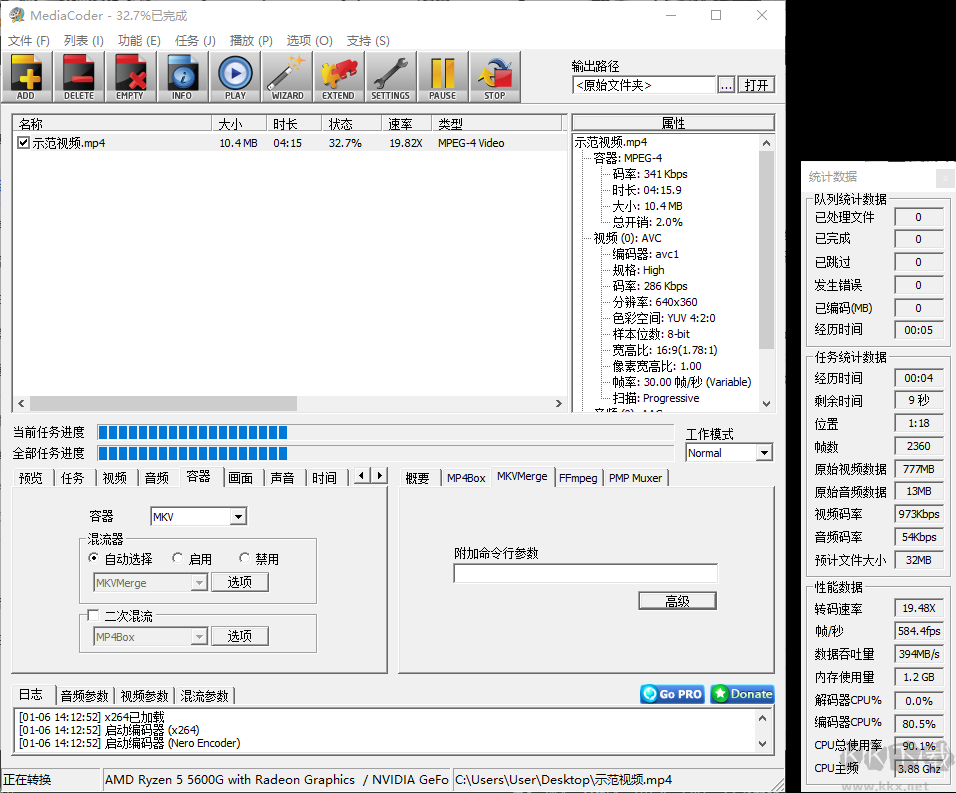Click the Go PRO button

point(672,693)
